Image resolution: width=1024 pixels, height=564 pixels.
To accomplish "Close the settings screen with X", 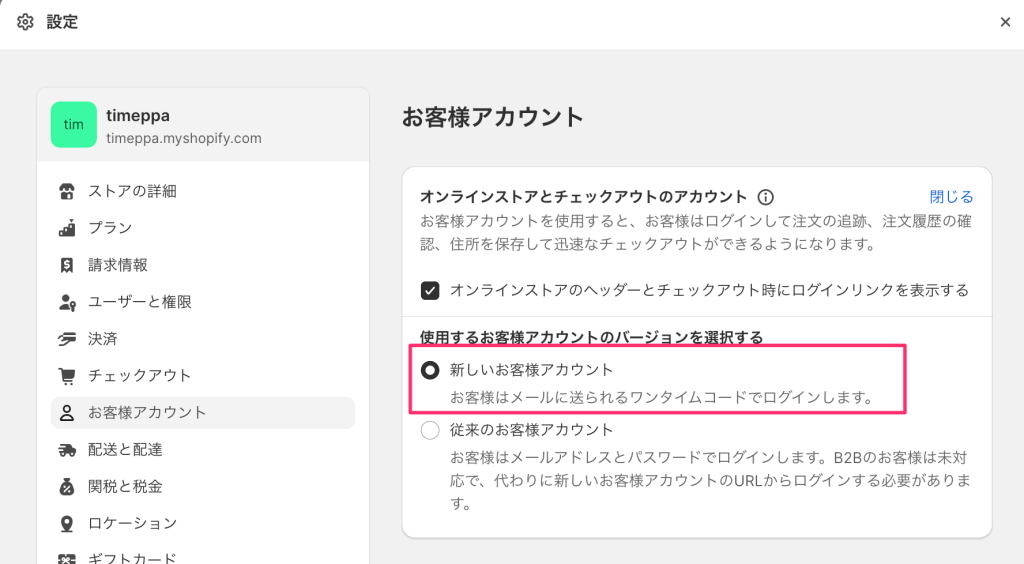I will [x=1005, y=22].
